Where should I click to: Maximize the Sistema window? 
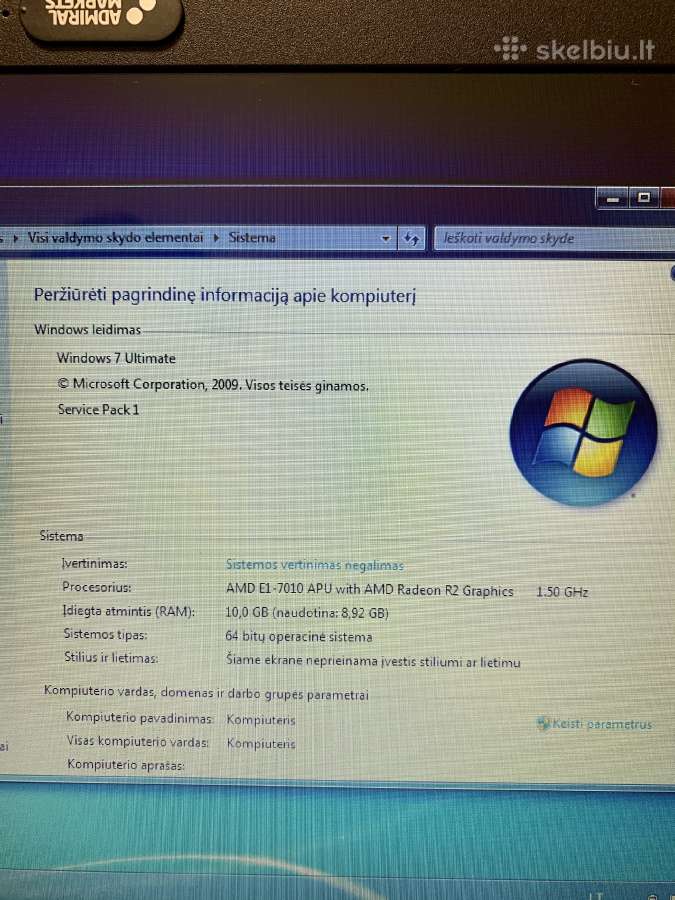[644, 198]
